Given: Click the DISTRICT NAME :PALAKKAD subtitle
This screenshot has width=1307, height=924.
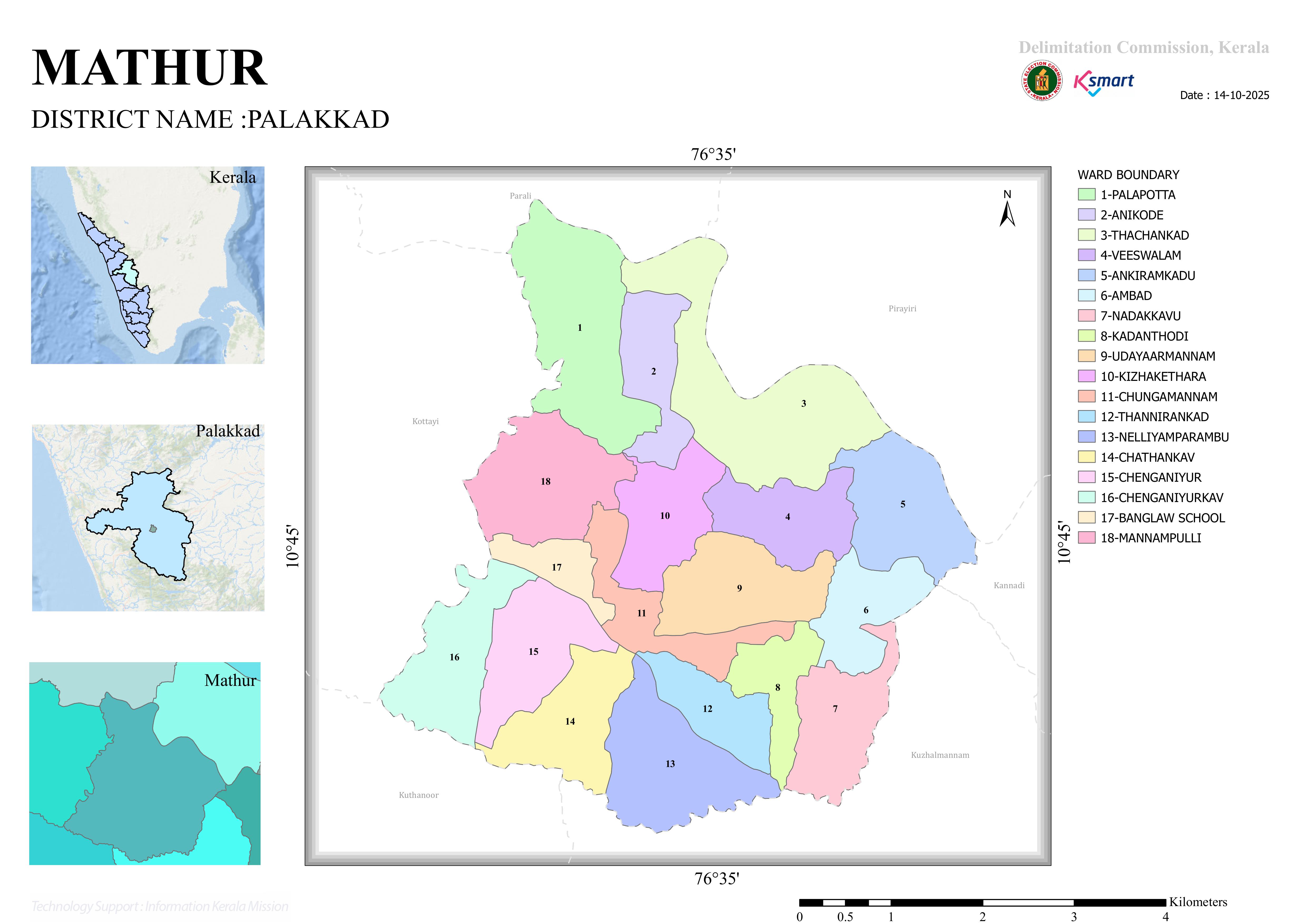Looking at the screenshot, I should click(x=210, y=120).
